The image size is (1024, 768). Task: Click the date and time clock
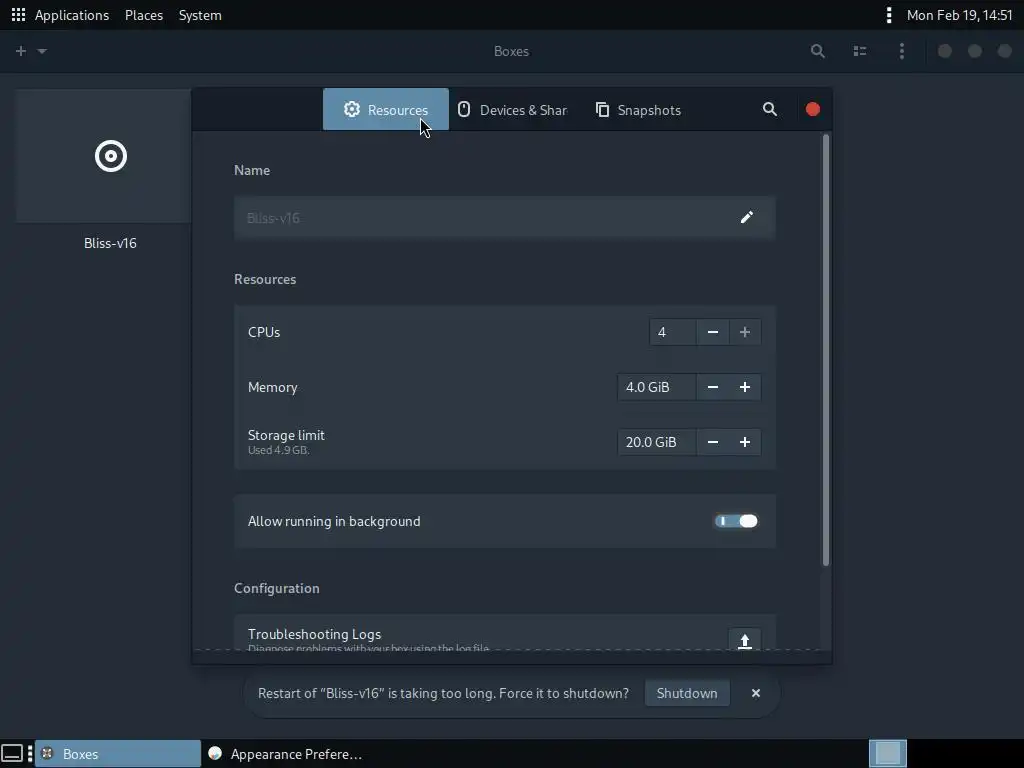[x=959, y=15]
